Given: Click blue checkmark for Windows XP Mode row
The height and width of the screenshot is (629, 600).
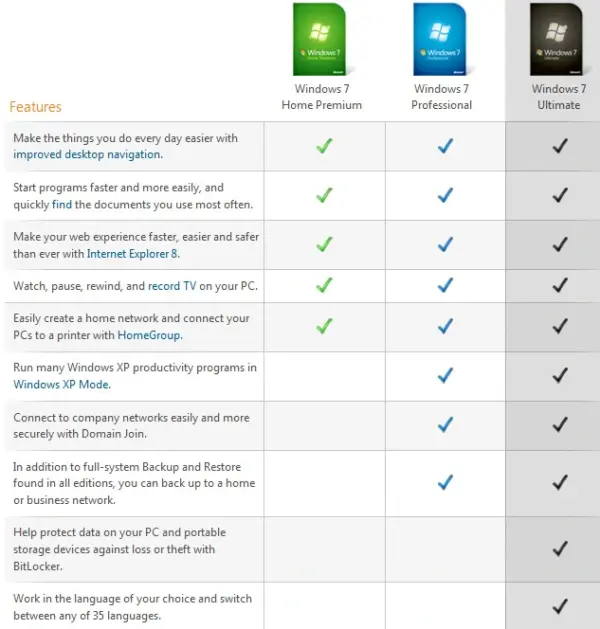Looking at the screenshot, I should tap(445, 376).
